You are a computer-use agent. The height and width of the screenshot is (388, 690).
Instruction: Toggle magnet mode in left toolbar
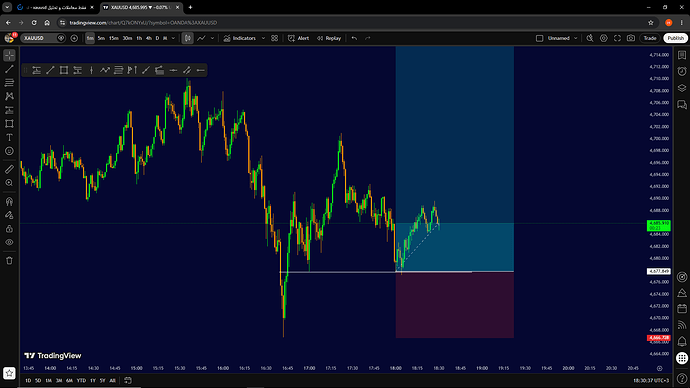click(x=9, y=201)
